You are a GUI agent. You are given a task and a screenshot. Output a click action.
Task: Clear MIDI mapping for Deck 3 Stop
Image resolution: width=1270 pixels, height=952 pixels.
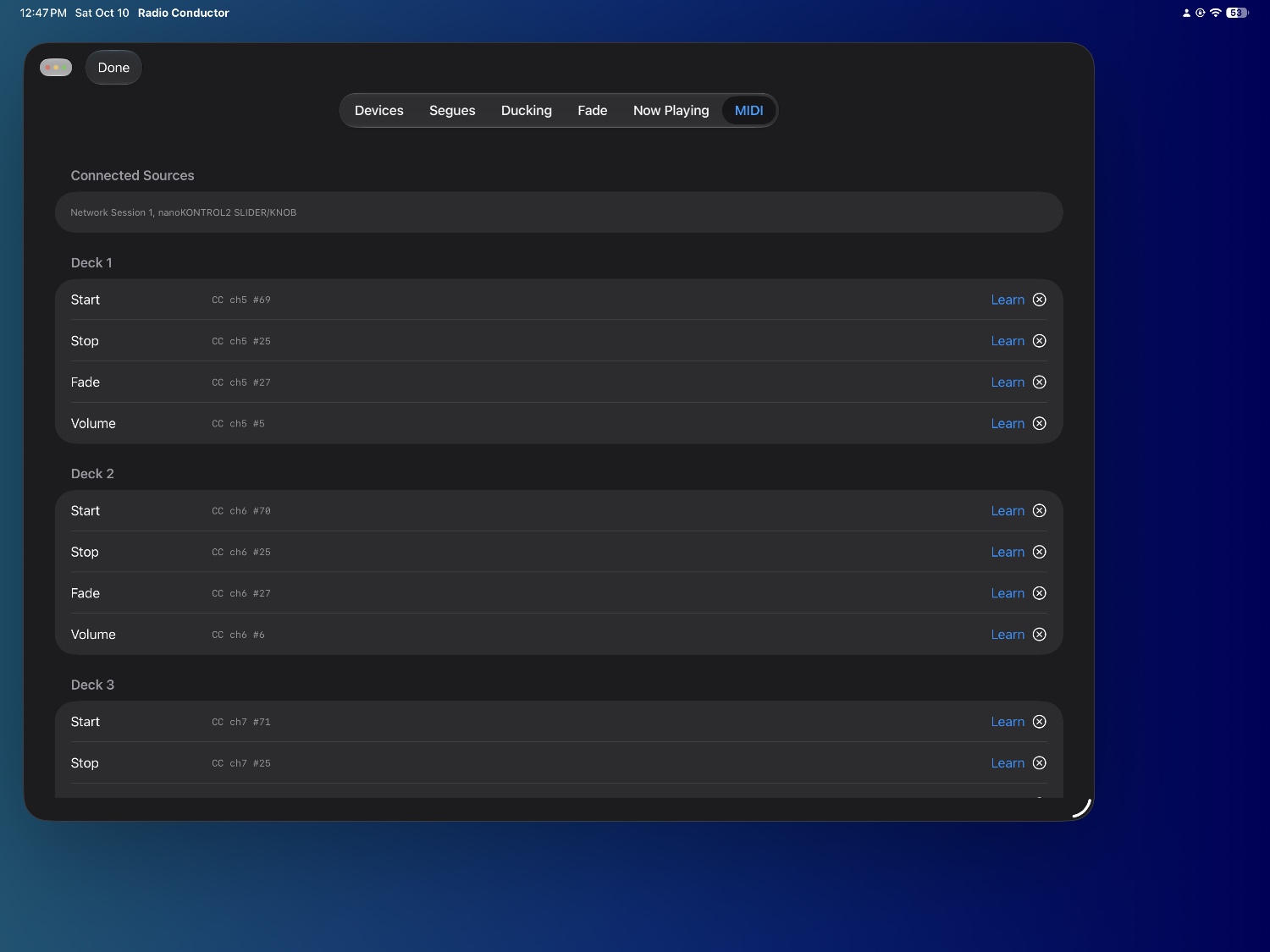coord(1040,763)
